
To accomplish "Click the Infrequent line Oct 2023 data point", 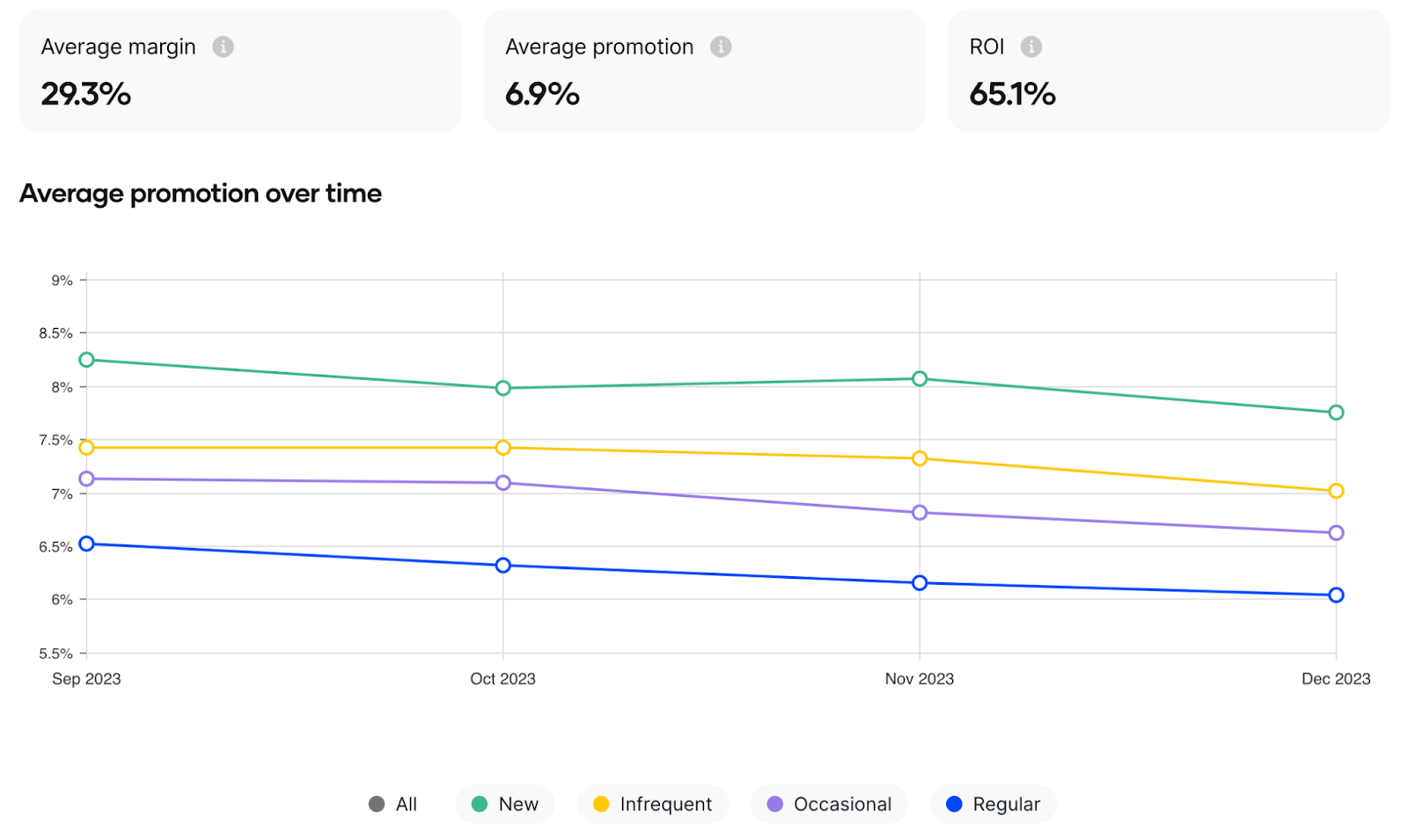I will (503, 448).
